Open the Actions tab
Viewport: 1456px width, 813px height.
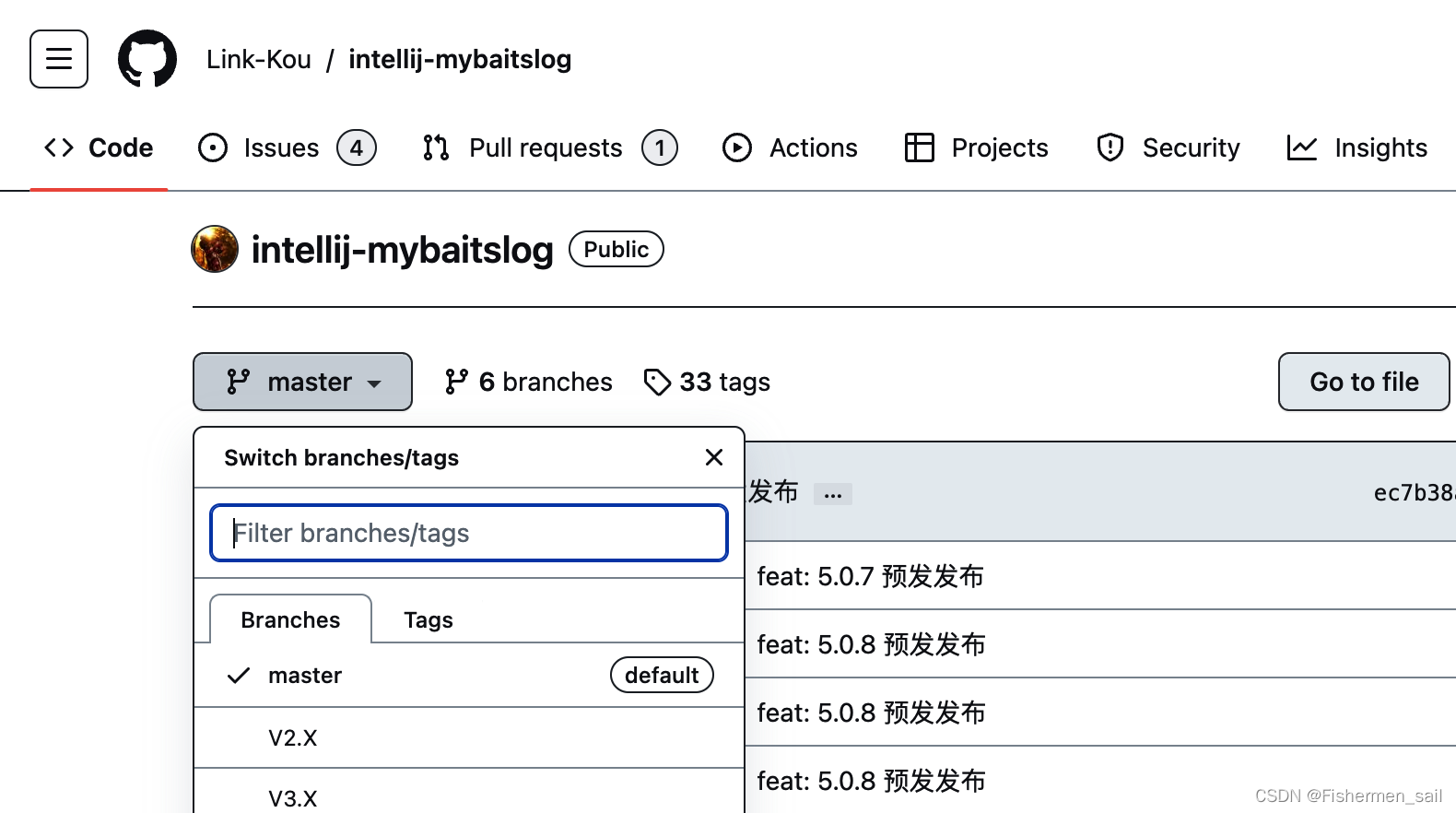pyautogui.click(x=790, y=147)
